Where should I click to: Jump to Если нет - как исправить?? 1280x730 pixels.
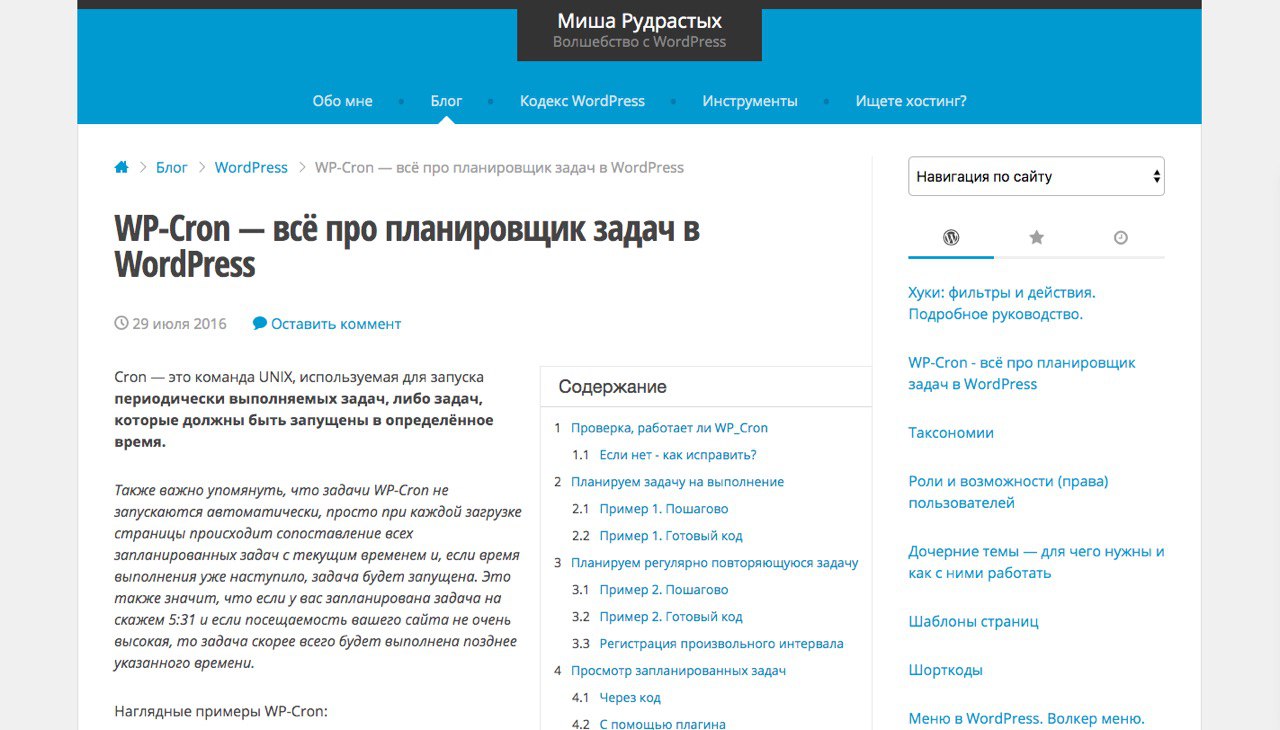(x=678, y=454)
